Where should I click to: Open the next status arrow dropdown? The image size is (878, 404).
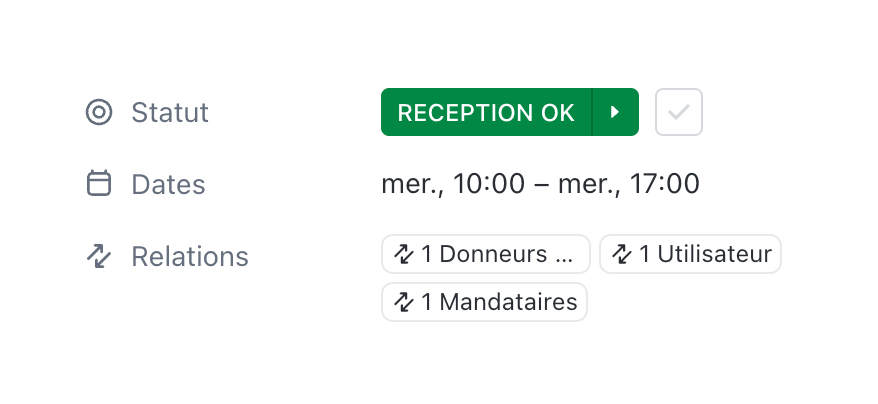(x=615, y=112)
